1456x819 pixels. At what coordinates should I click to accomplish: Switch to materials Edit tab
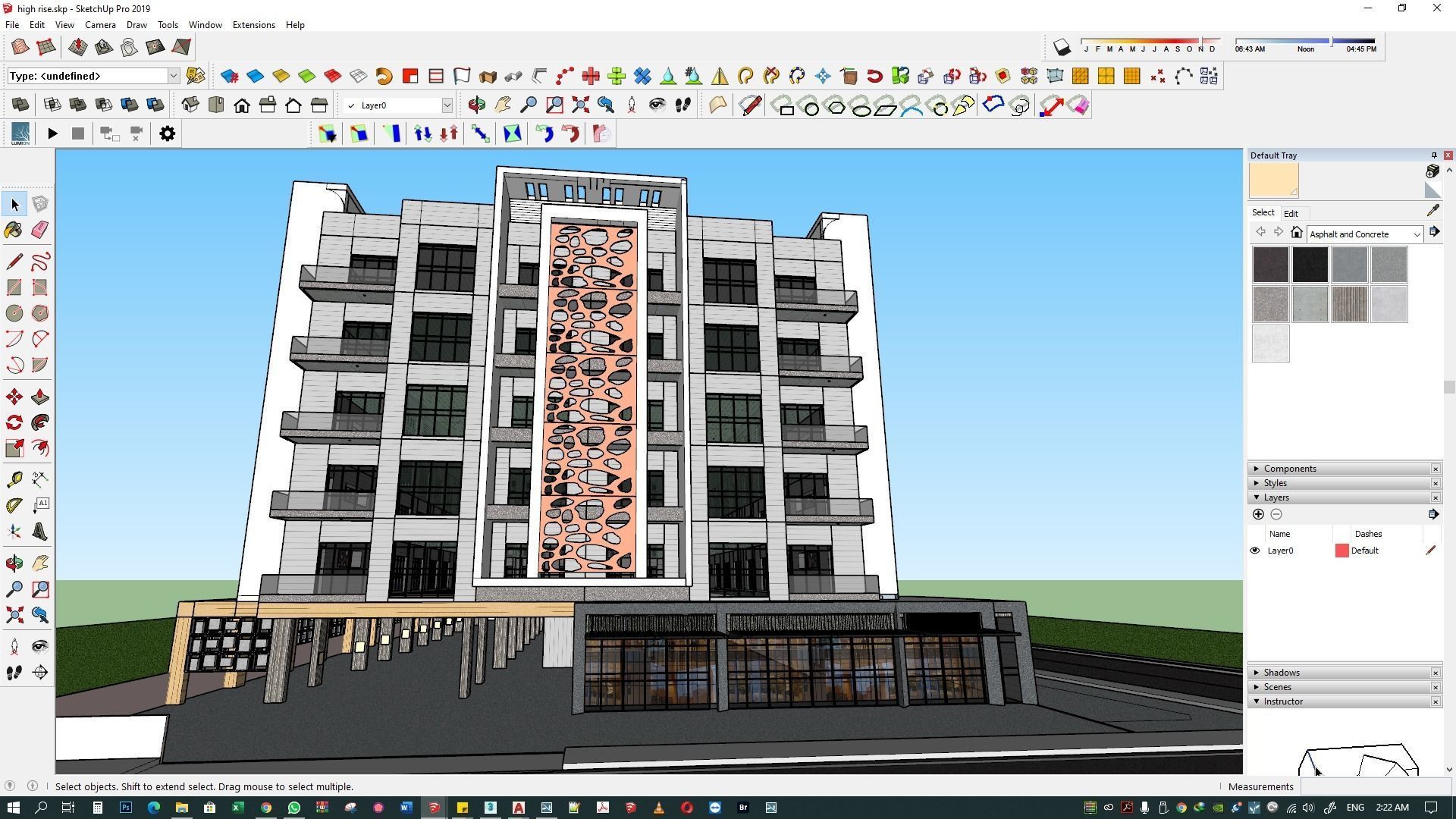1291,214
